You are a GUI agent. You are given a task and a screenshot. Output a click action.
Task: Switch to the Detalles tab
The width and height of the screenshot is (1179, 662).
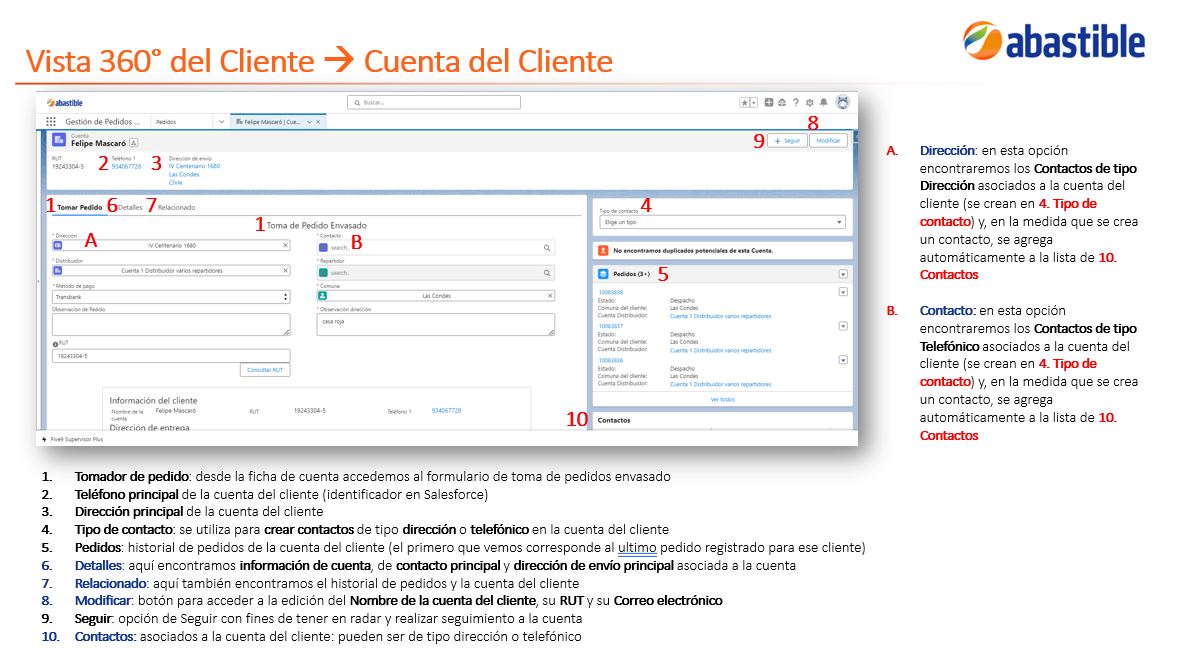130,208
